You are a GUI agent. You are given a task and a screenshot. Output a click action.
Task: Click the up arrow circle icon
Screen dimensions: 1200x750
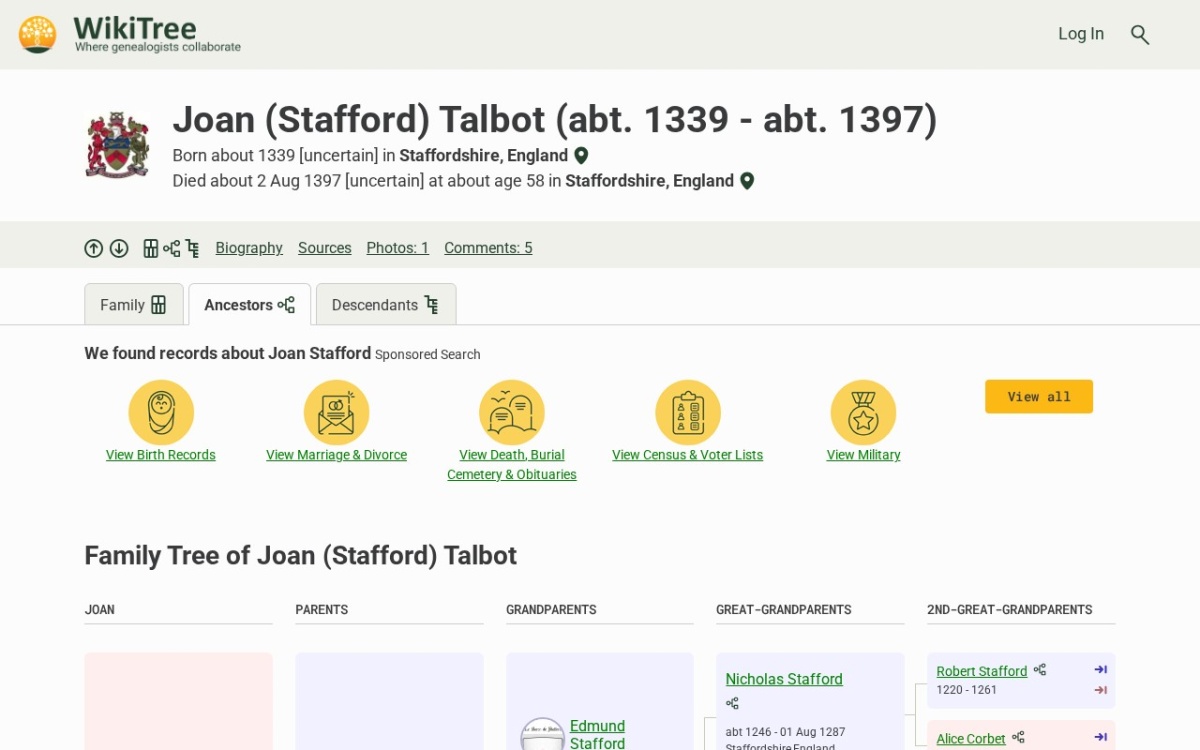[x=94, y=248]
